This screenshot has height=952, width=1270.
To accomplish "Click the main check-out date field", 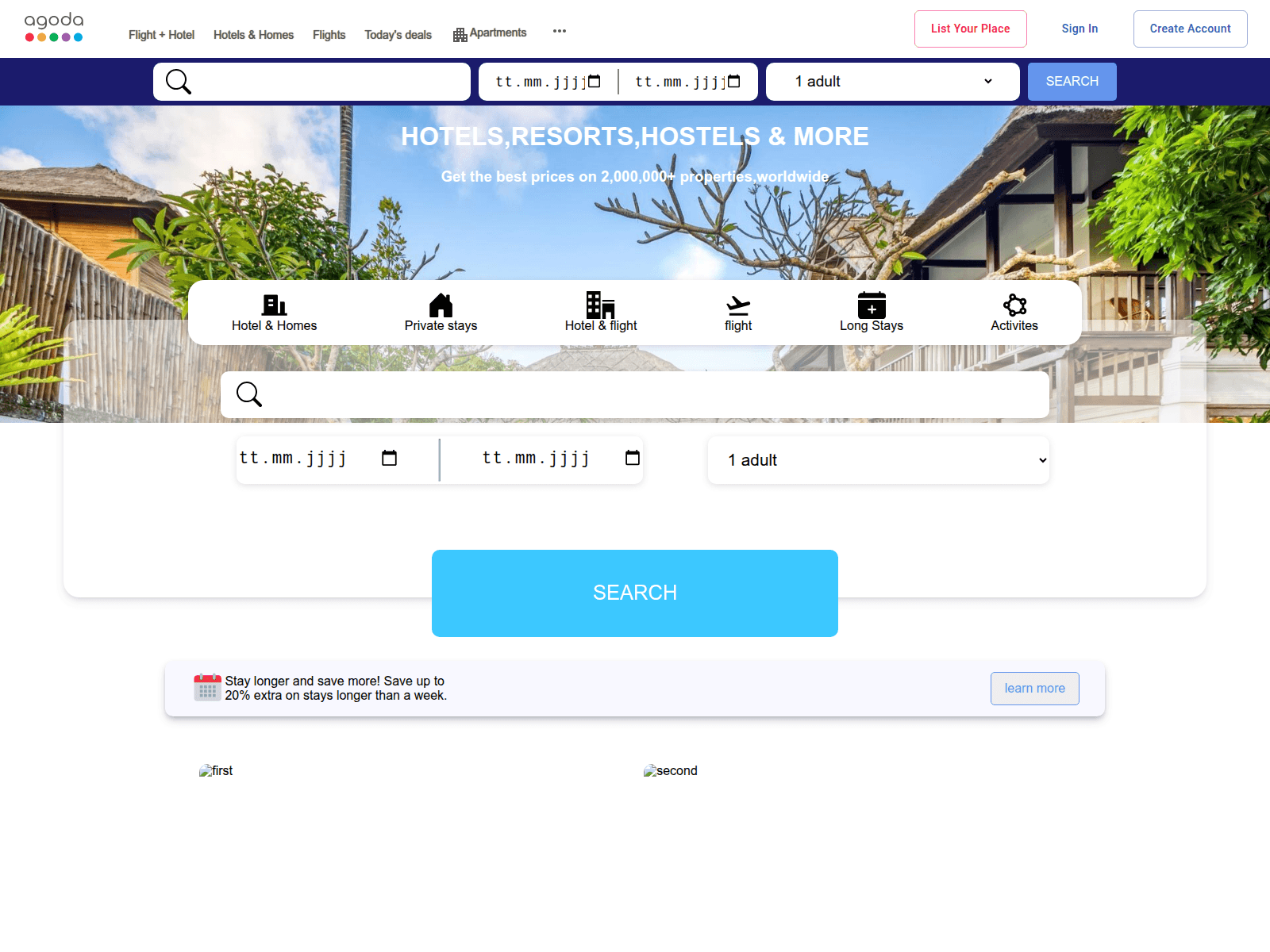I will (x=561, y=458).
